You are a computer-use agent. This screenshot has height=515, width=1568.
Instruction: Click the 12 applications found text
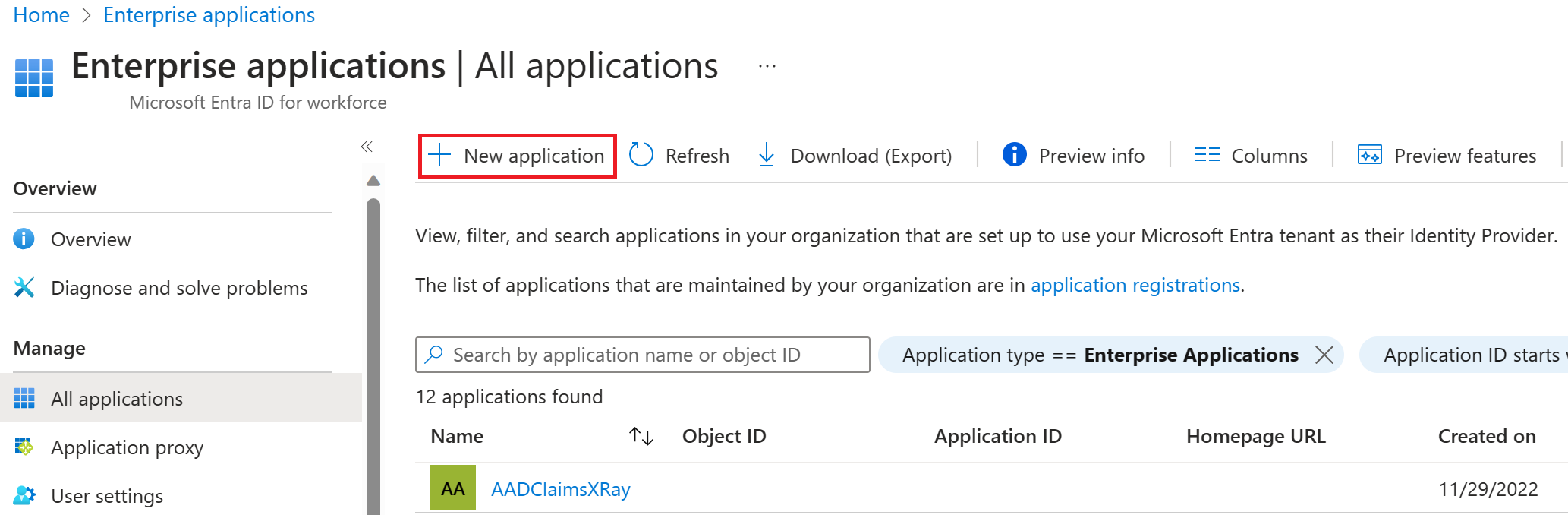pyautogui.click(x=509, y=397)
